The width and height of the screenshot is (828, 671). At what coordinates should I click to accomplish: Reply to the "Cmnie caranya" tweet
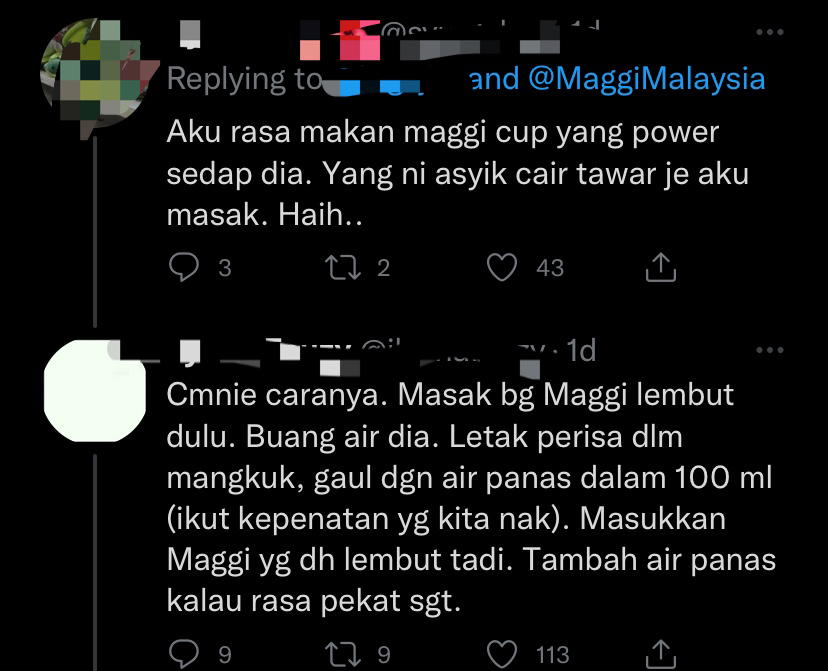point(184,654)
